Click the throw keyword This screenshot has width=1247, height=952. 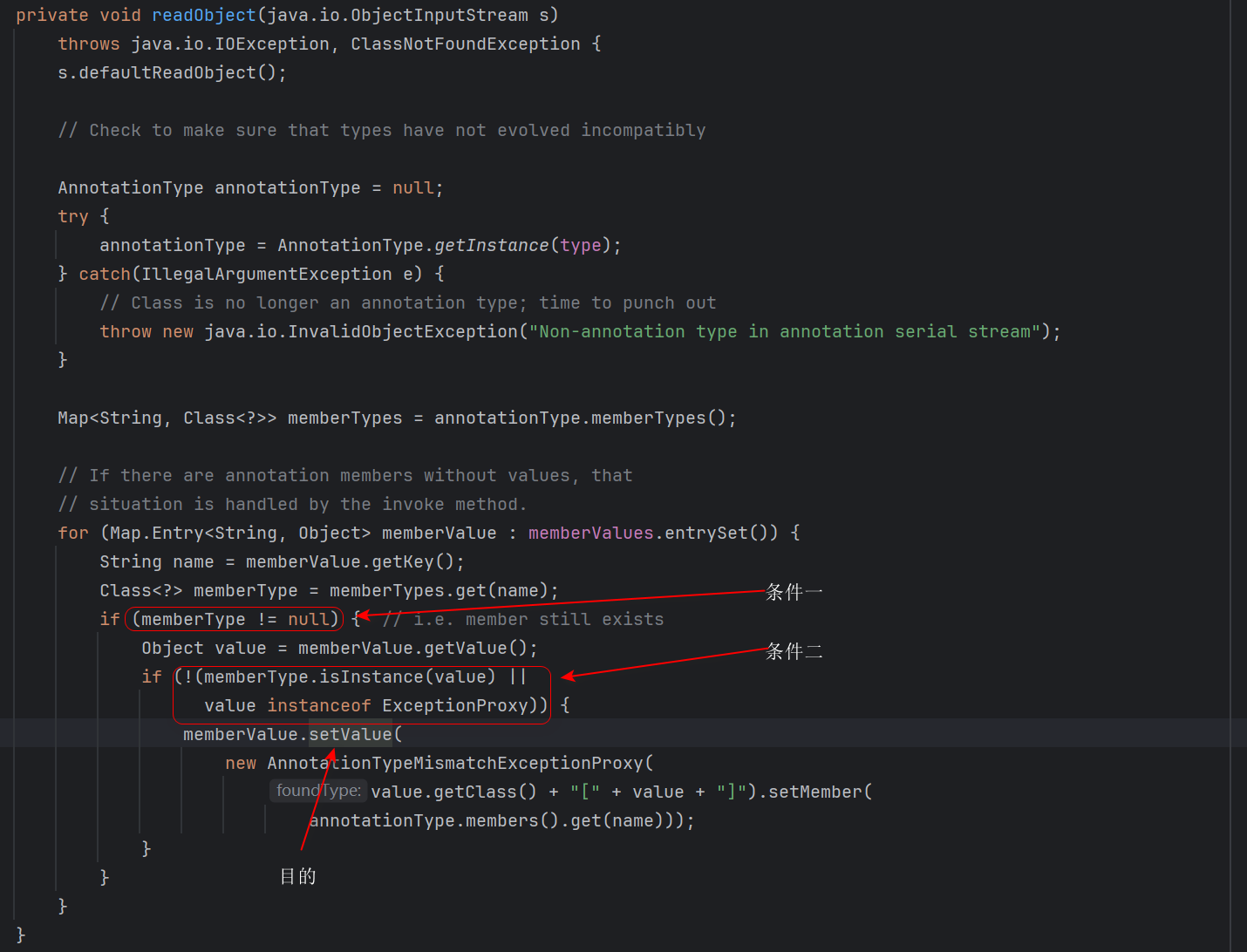tap(126, 331)
